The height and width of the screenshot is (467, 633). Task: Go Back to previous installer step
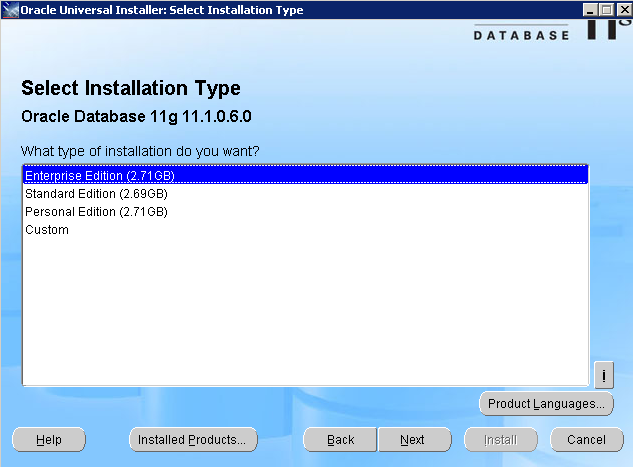340,440
